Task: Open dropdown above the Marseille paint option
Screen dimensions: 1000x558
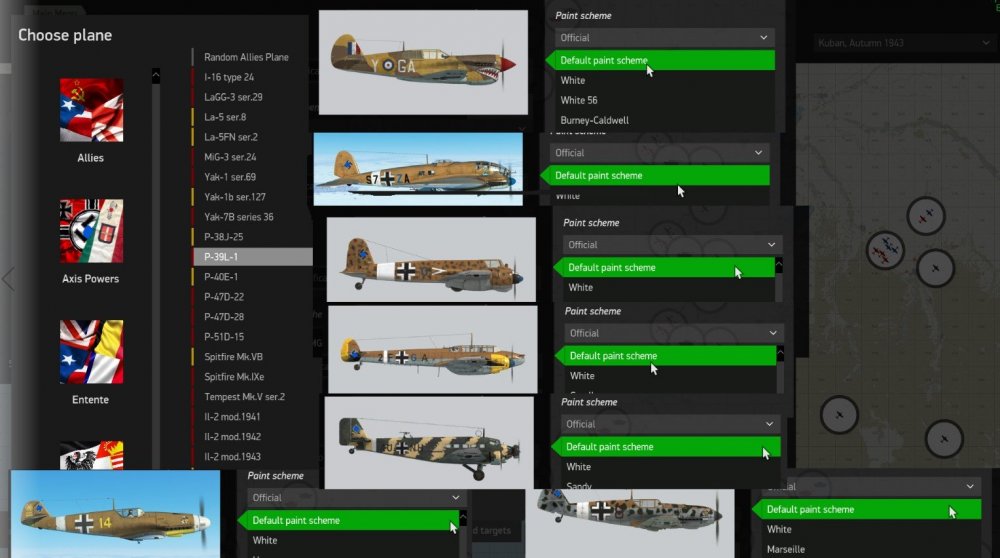Action: 871,487
